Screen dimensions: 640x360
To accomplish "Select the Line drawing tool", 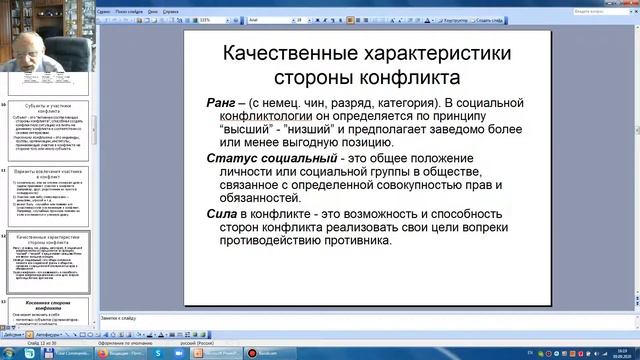I will [x=67, y=335].
